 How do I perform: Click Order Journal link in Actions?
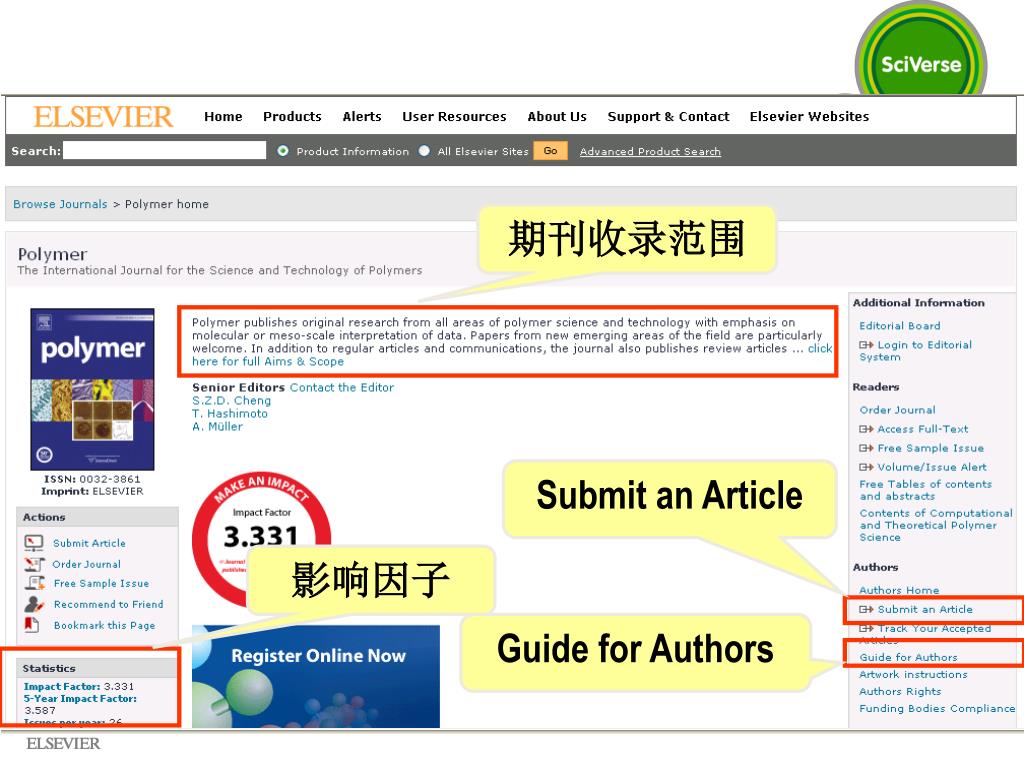coord(86,564)
